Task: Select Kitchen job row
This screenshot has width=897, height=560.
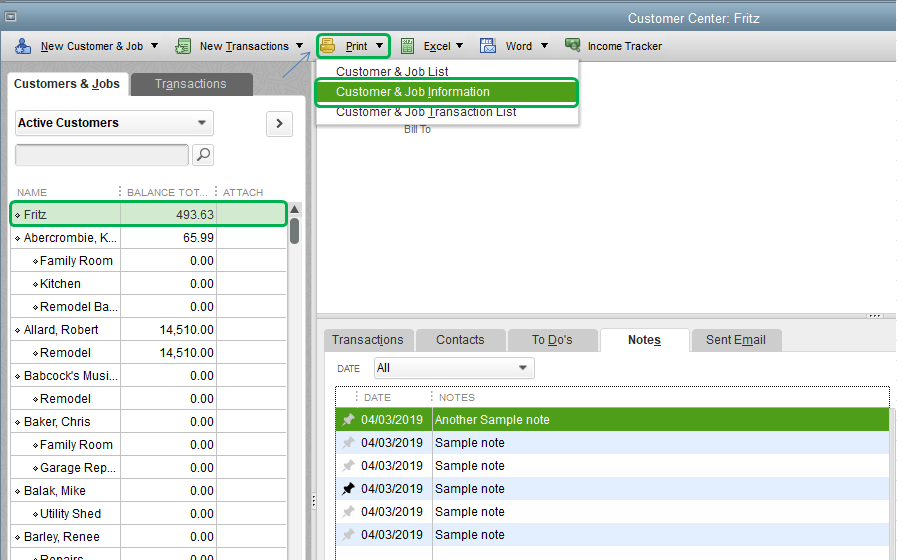Action: tap(149, 284)
